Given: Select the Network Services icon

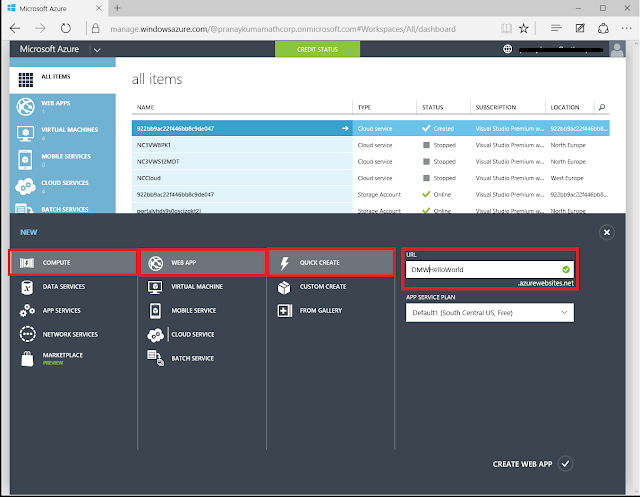Looking at the screenshot, I should [27, 335].
